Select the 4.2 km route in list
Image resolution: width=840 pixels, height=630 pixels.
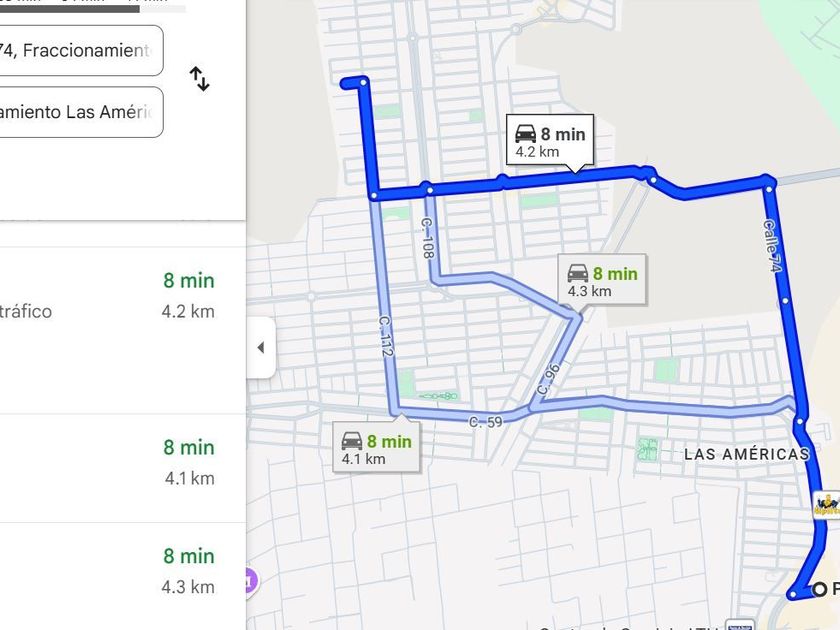click(x=122, y=297)
